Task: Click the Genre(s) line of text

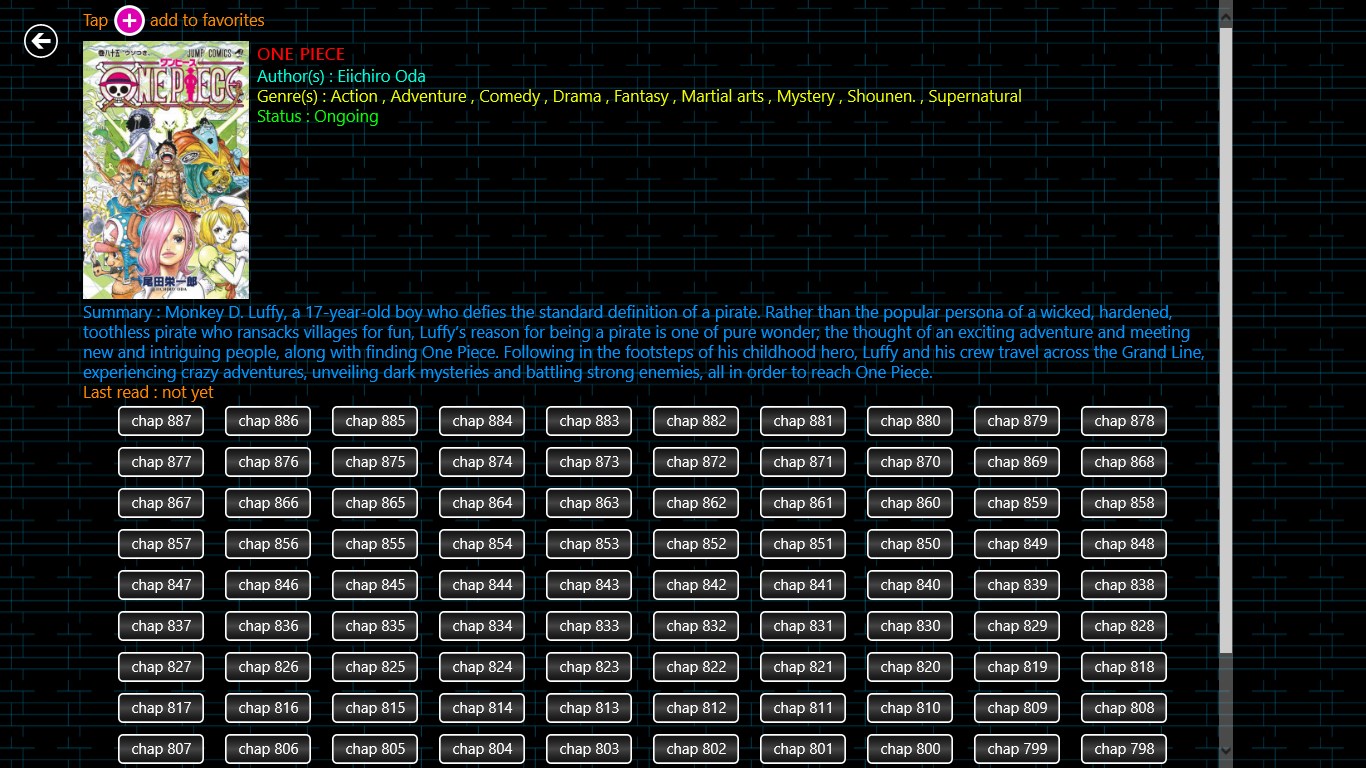Action: (639, 96)
